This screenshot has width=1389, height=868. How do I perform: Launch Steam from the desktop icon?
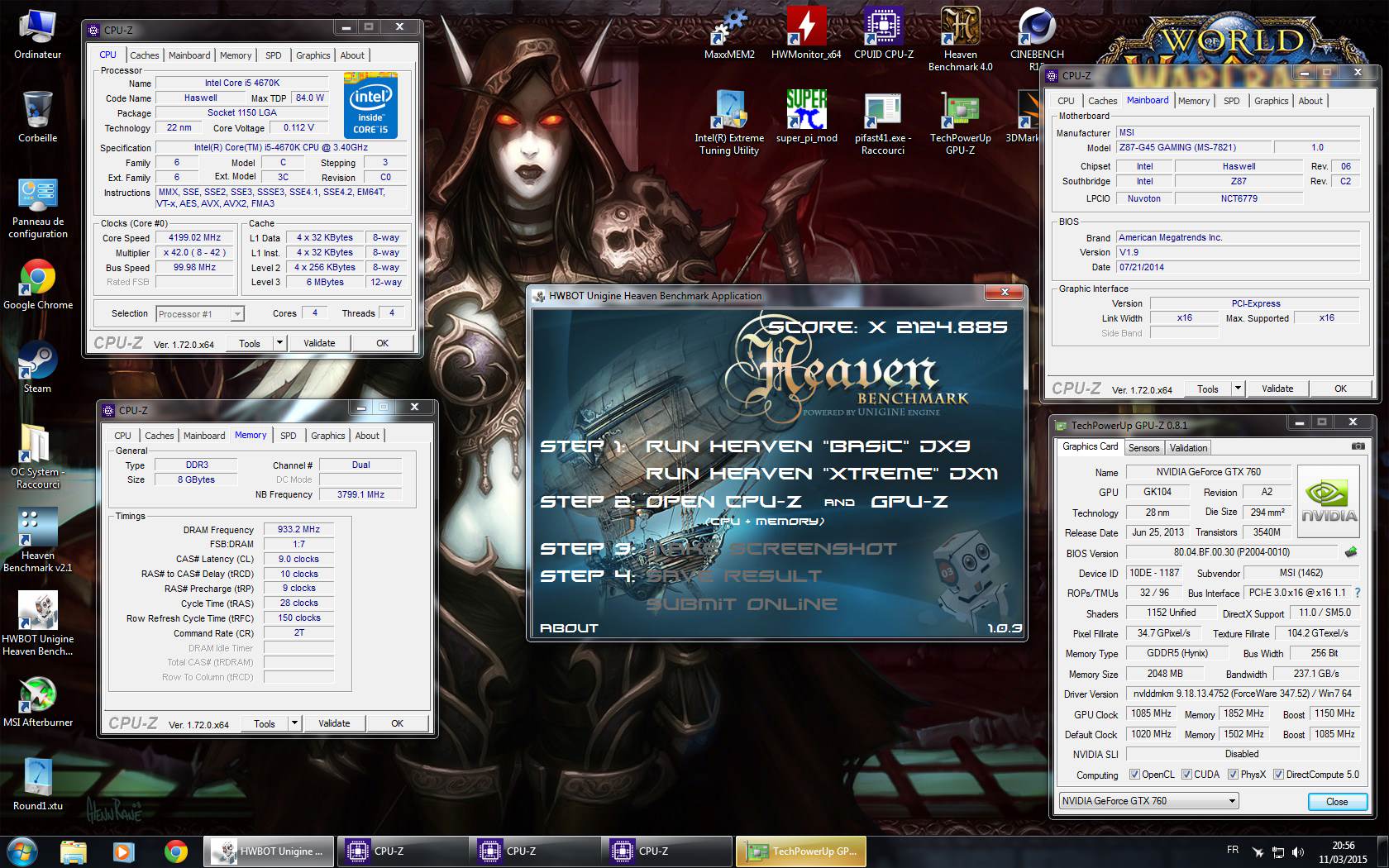point(37,367)
